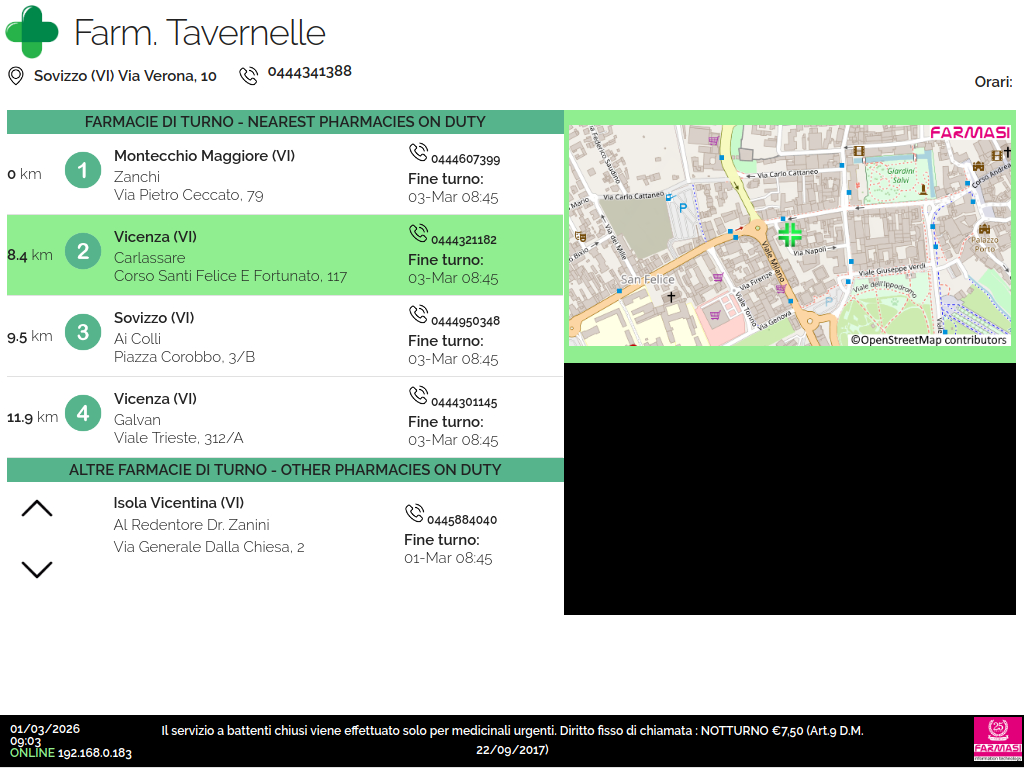The image size is (1024, 768).
Task: Open the OpenStreetMap contributors attribution link
Action: [929, 340]
